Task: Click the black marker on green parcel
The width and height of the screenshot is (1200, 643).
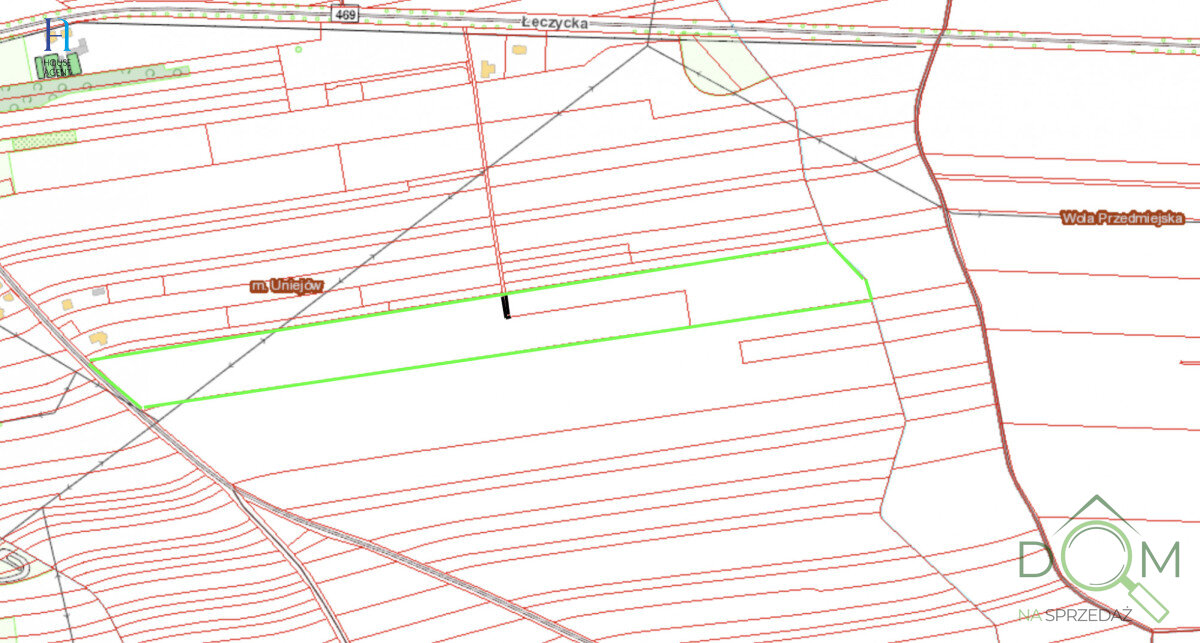Action: pos(506,306)
